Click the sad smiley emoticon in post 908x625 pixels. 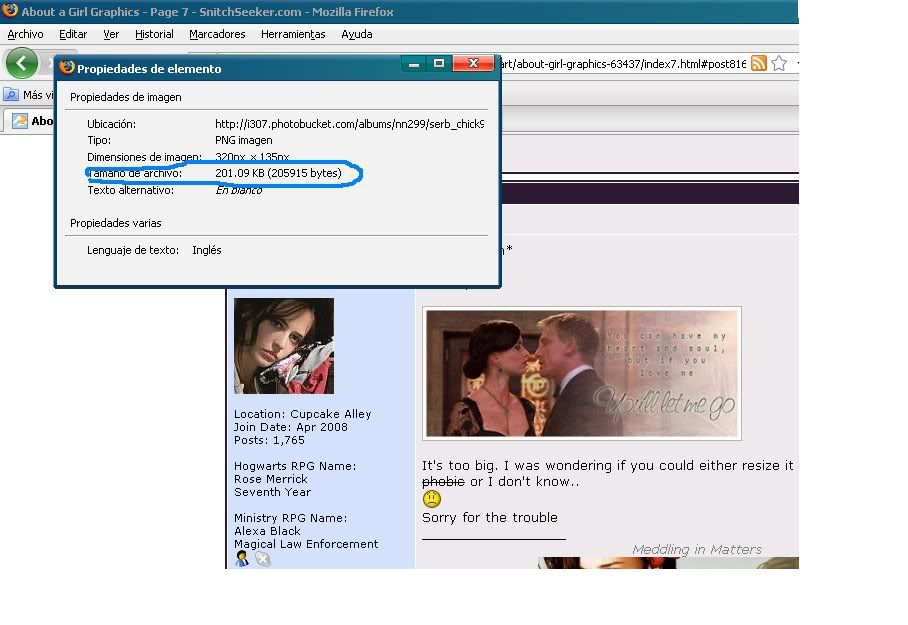point(431,498)
